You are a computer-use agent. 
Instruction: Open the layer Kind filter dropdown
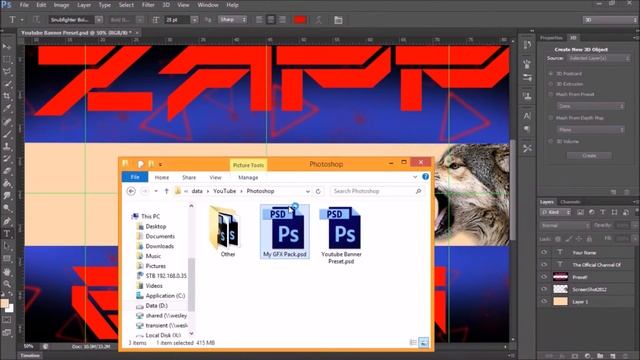click(556, 212)
